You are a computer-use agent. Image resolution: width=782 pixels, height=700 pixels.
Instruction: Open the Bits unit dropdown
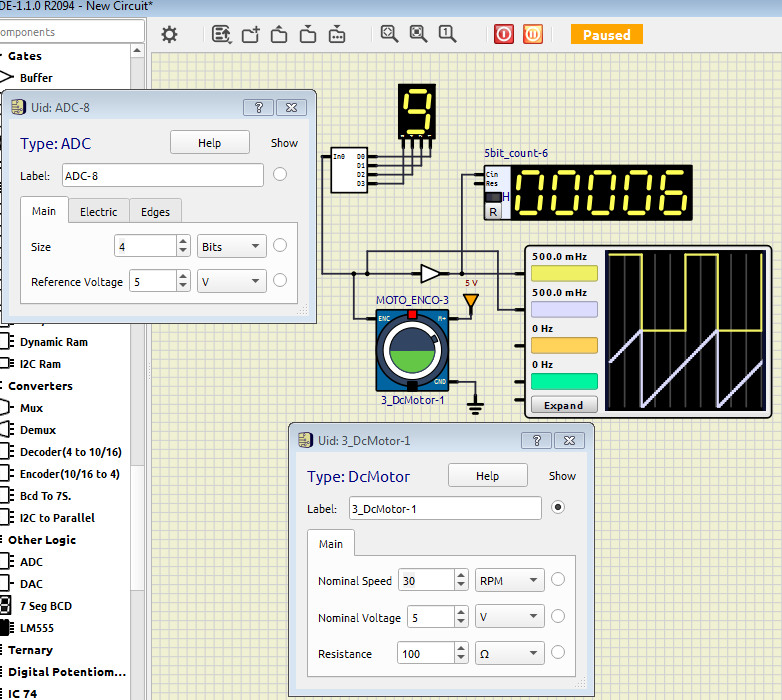[232, 246]
